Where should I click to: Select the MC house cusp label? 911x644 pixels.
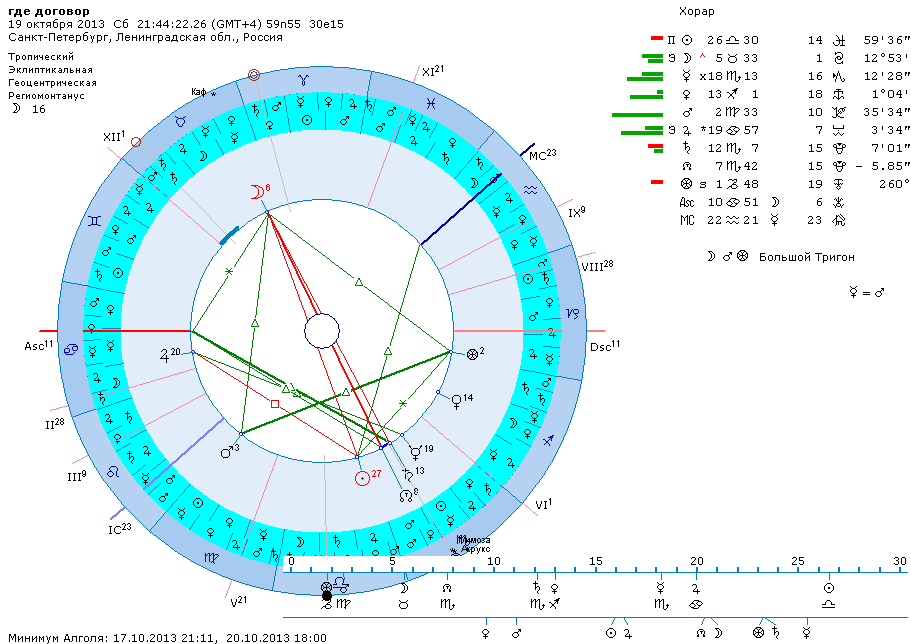[x=539, y=154]
